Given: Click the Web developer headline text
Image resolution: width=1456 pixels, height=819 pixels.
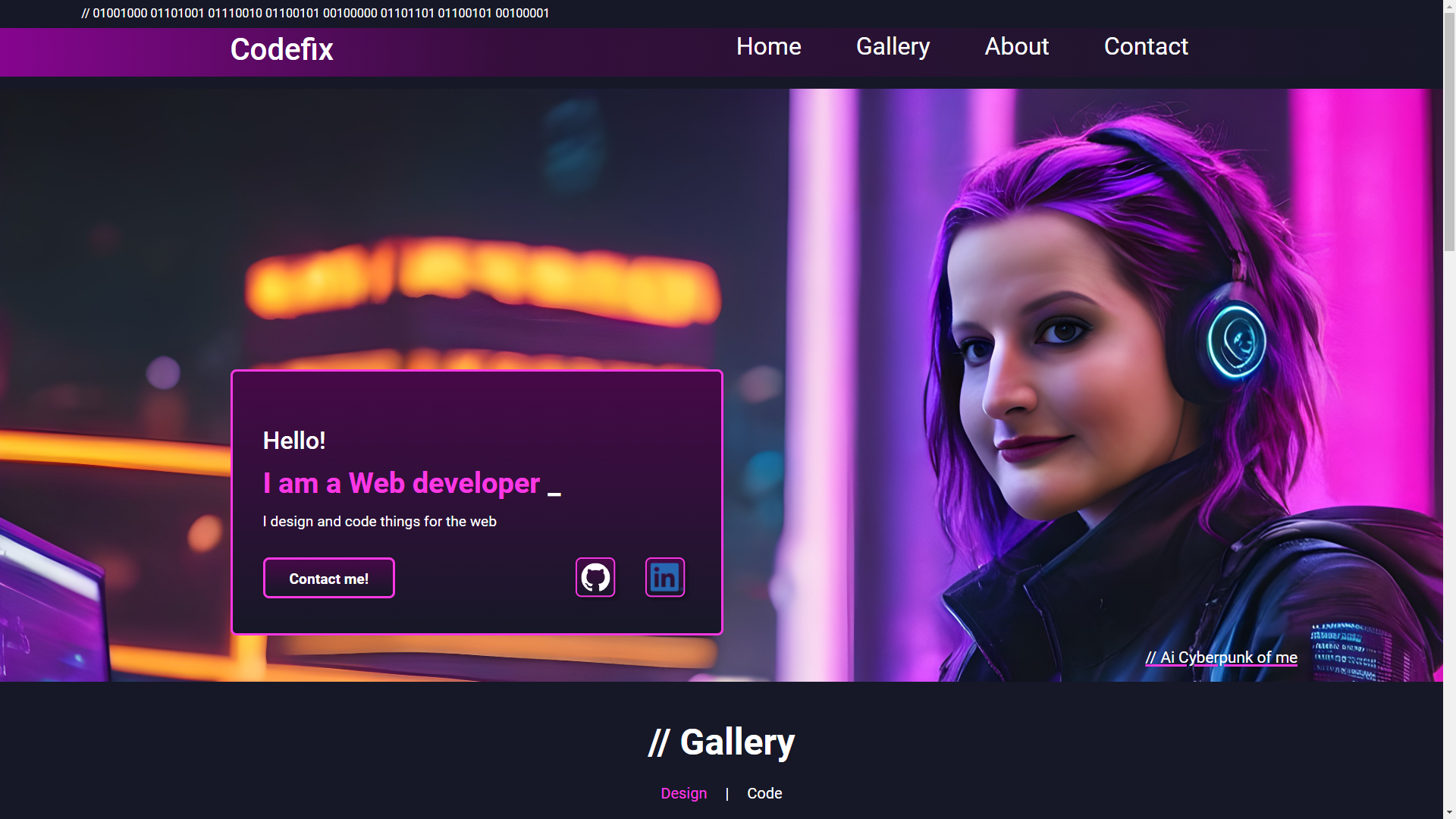Looking at the screenshot, I should pyautogui.click(x=401, y=483).
